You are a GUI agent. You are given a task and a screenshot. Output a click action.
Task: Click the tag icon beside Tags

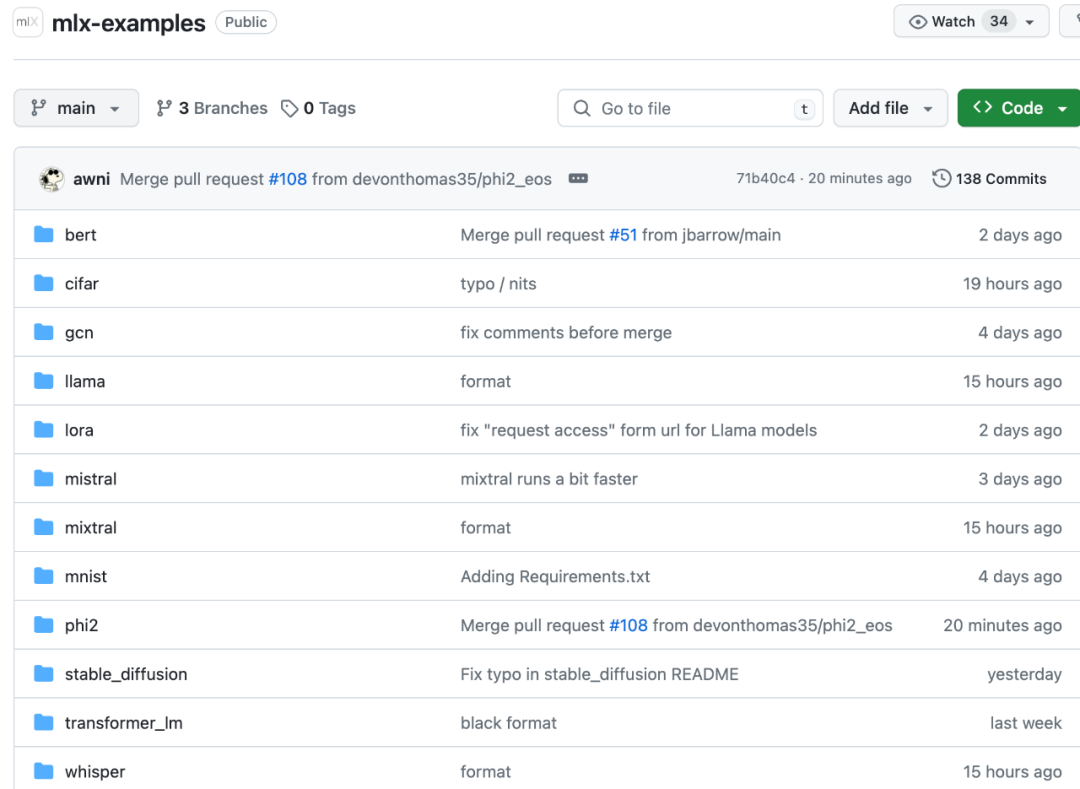[x=290, y=108]
